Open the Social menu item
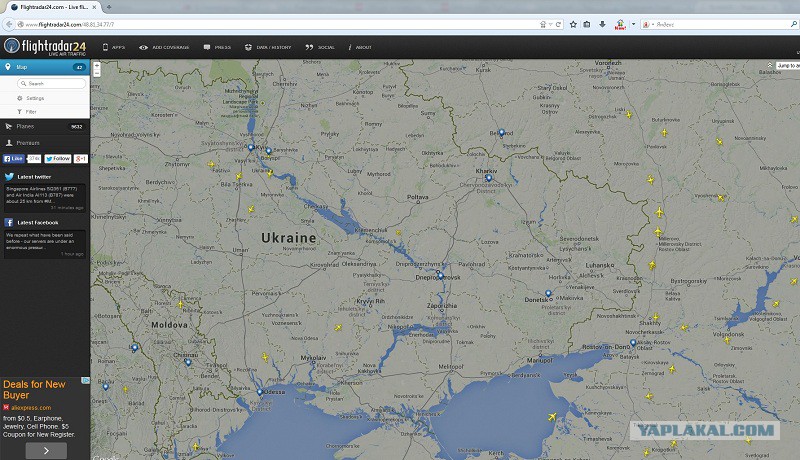Screen dimensions: 800x460 point(320,47)
